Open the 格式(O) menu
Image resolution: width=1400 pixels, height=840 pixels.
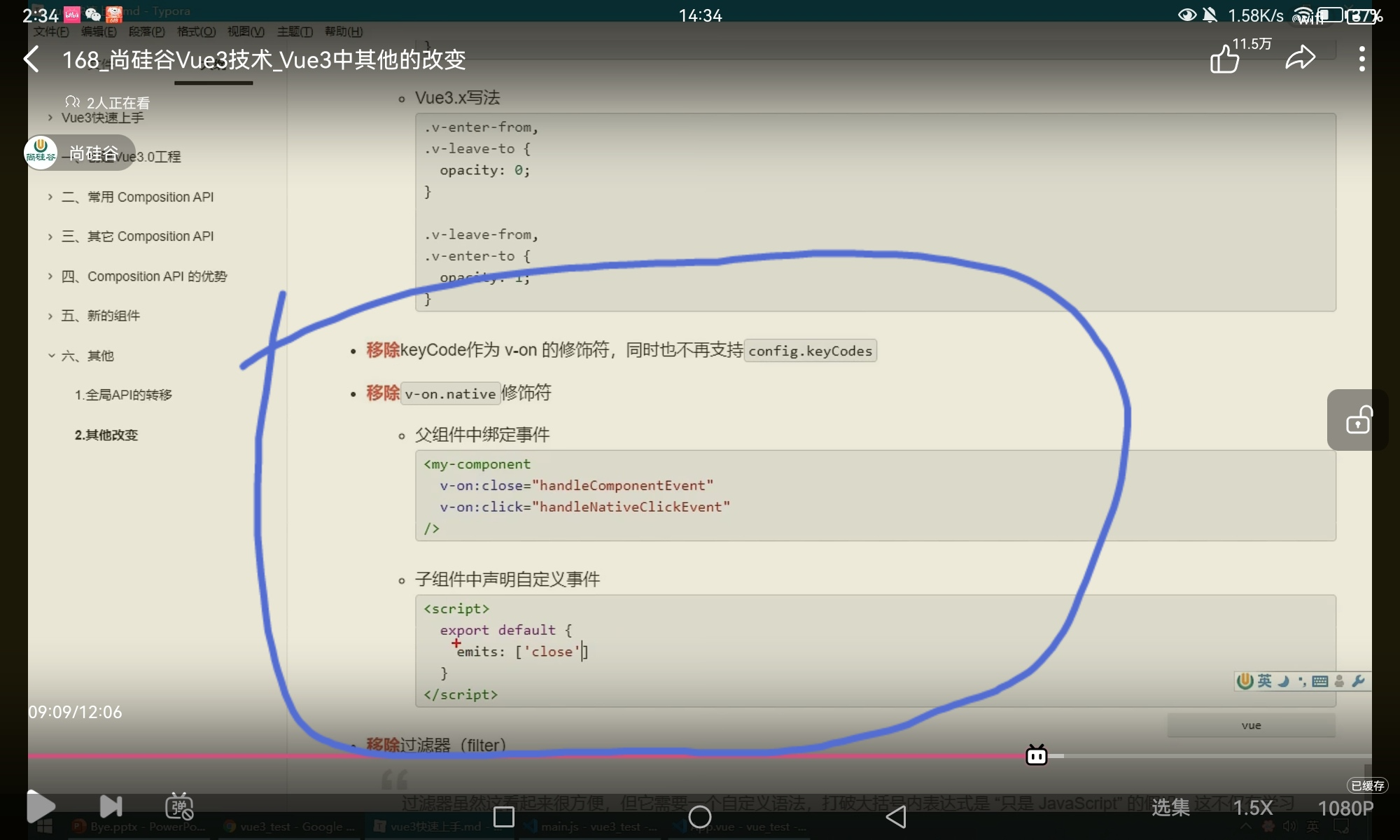tap(196, 31)
